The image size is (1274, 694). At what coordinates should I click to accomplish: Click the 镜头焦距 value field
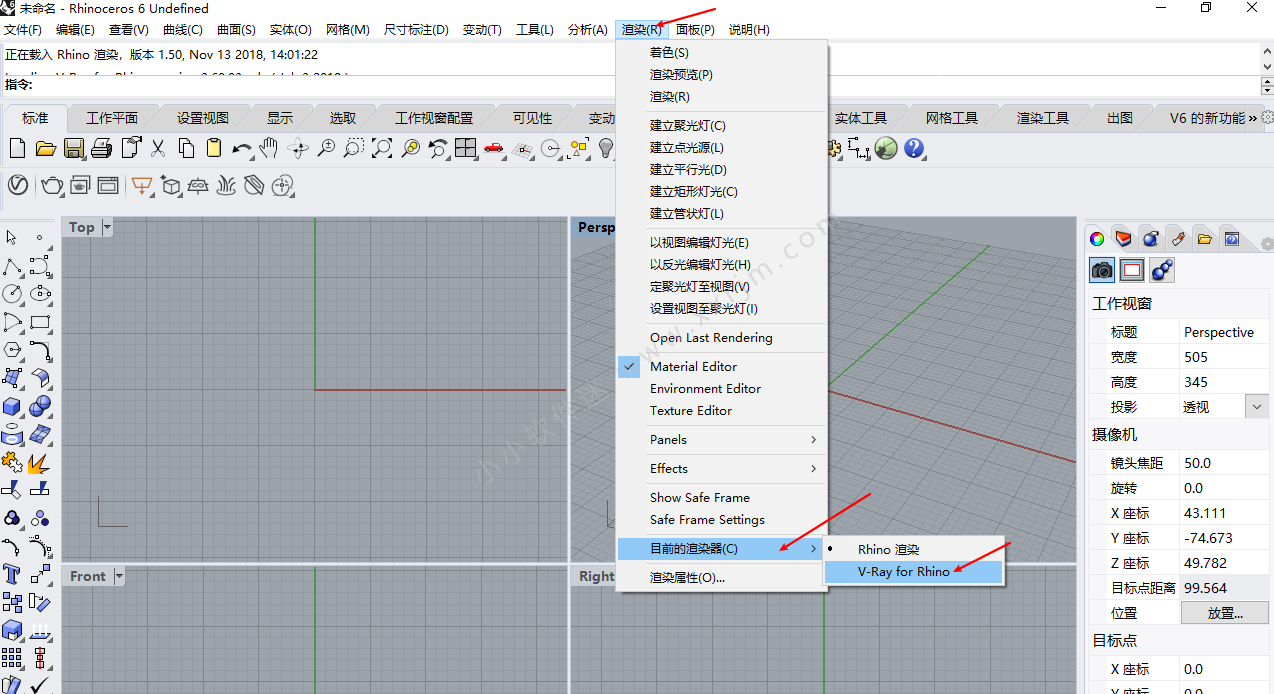1223,463
